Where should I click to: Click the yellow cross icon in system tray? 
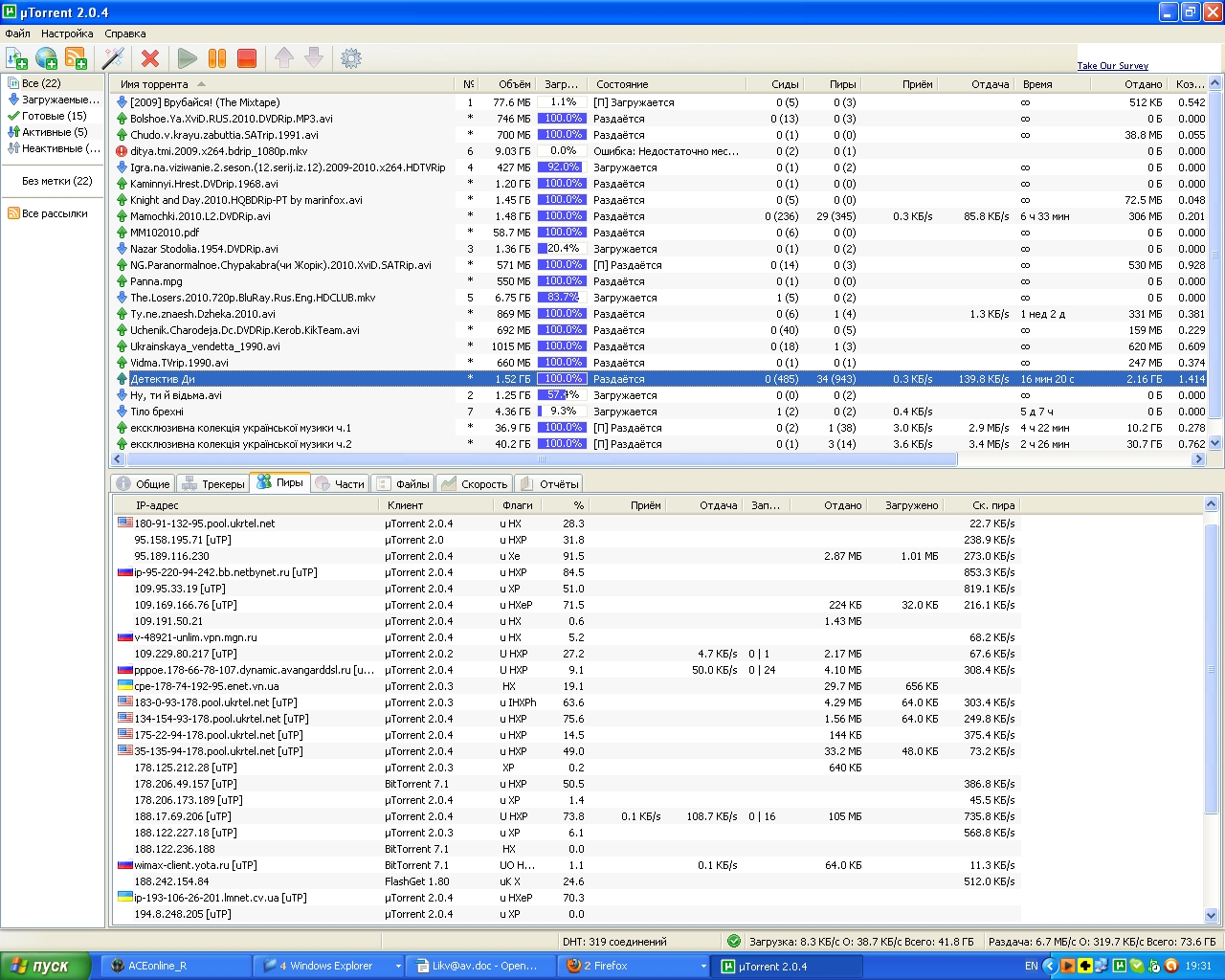click(x=1085, y=966)
